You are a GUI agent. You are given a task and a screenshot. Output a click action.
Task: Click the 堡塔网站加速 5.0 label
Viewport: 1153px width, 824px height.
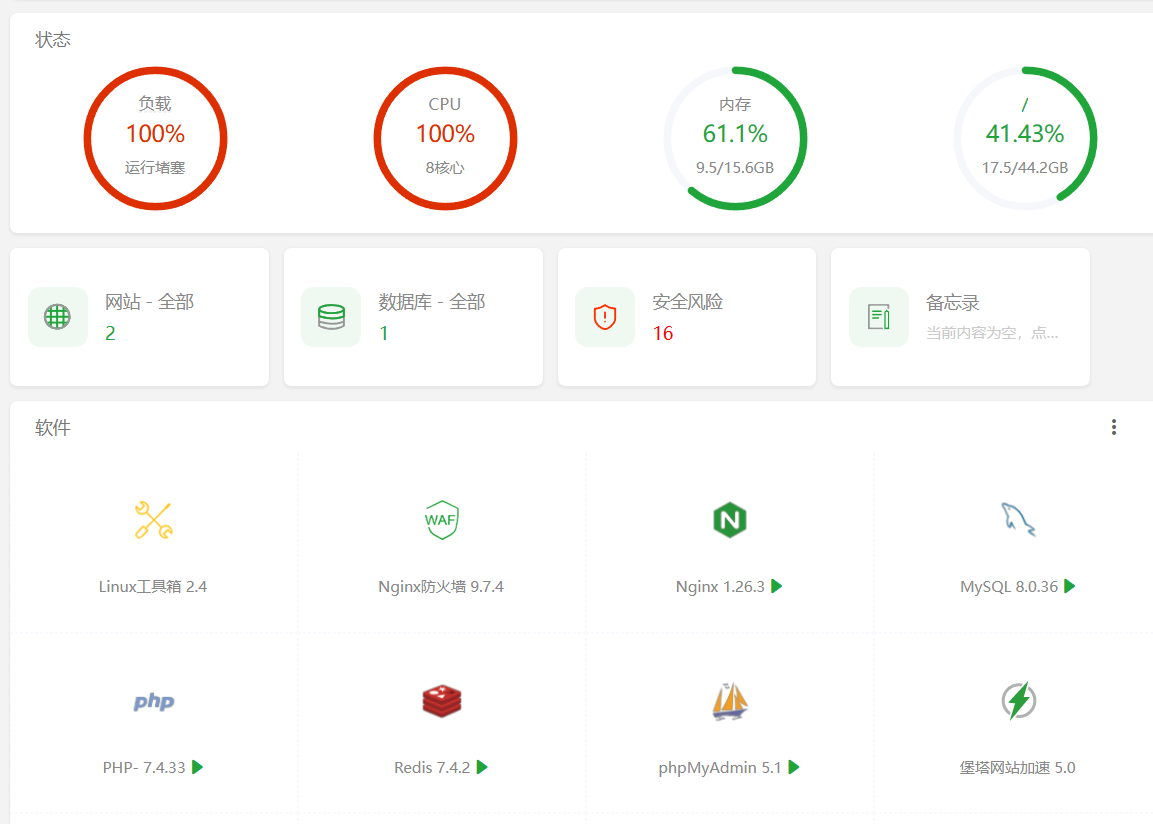point(1018,767)
